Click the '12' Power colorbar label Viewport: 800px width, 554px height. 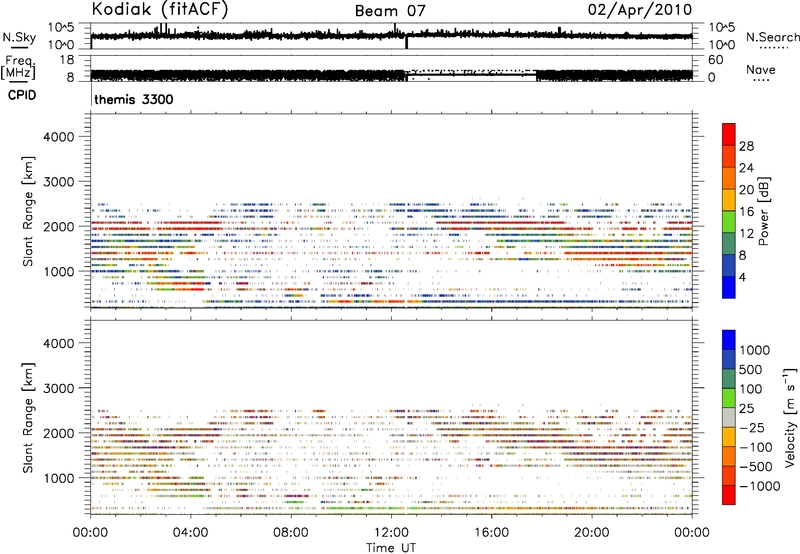pyautogui.click(x=746, y=234)
